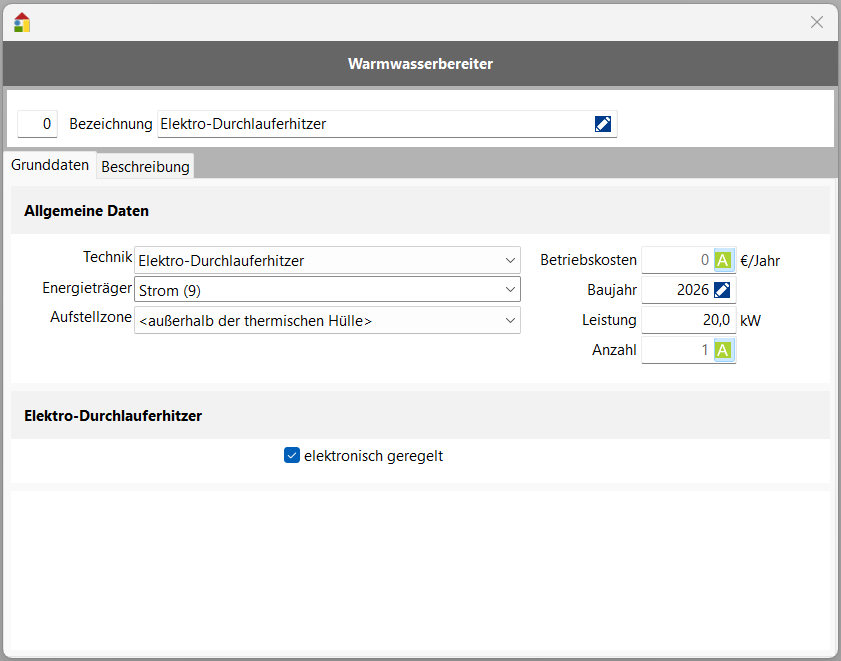
Task: Click the number field left of Bezeichnung
Action: click(37, 124)
